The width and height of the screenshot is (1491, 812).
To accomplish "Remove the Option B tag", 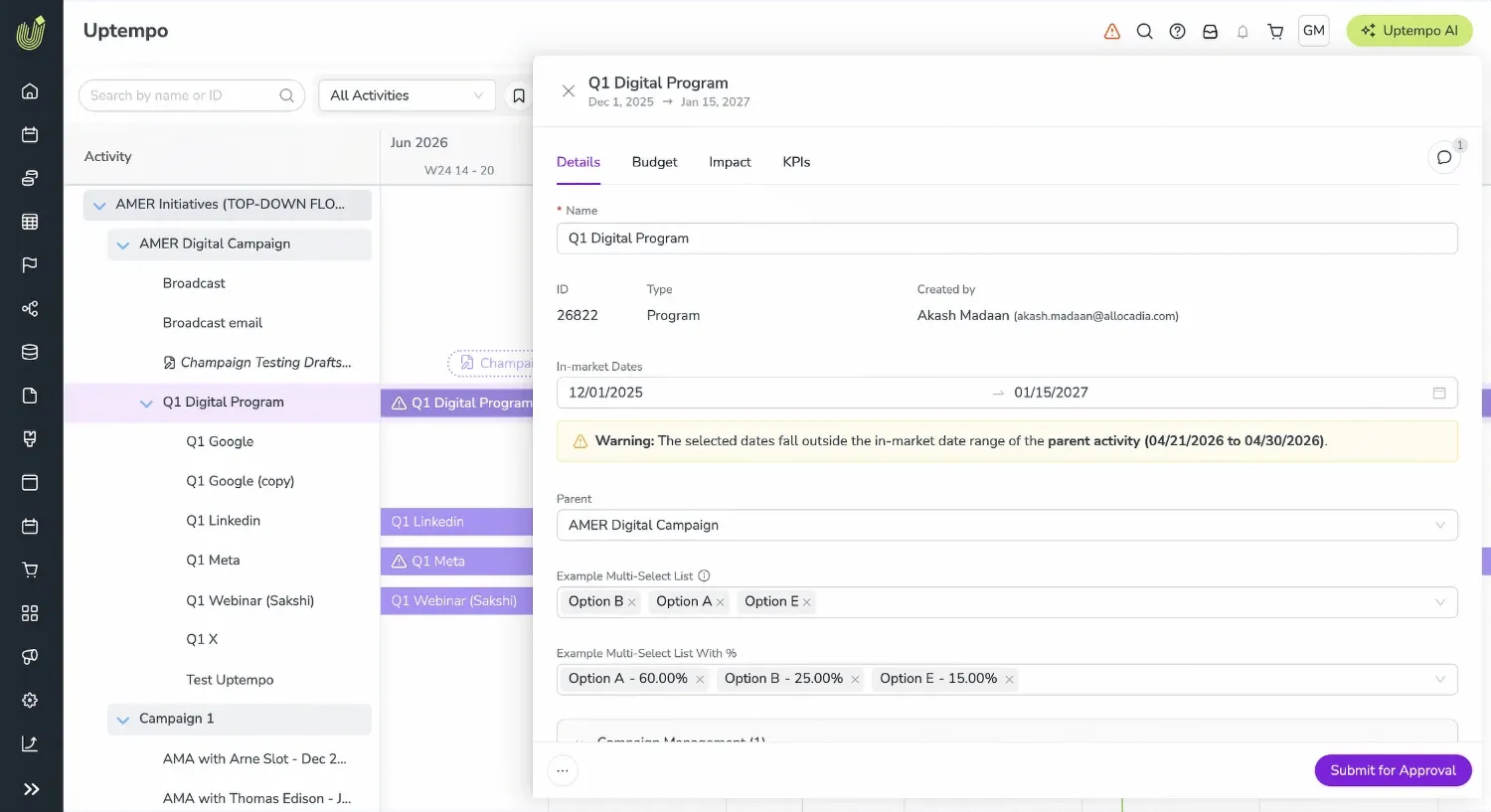I will 632,602.
